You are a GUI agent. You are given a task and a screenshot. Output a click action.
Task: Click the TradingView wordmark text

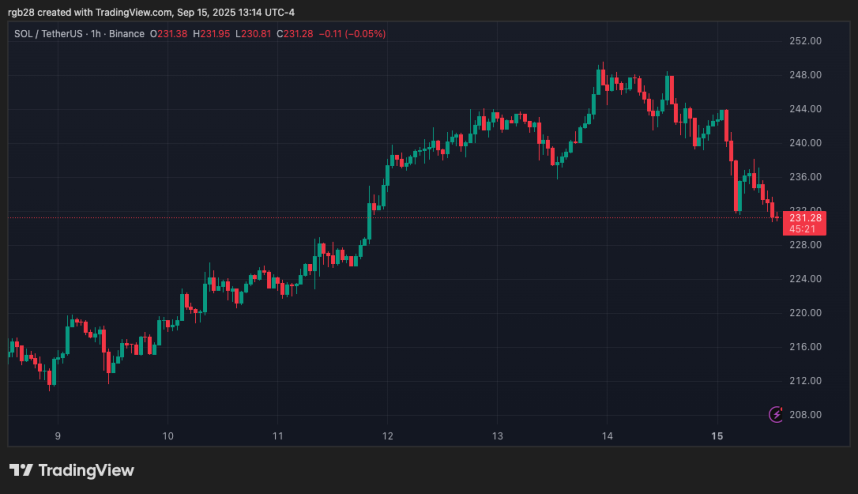pos(87,470)
